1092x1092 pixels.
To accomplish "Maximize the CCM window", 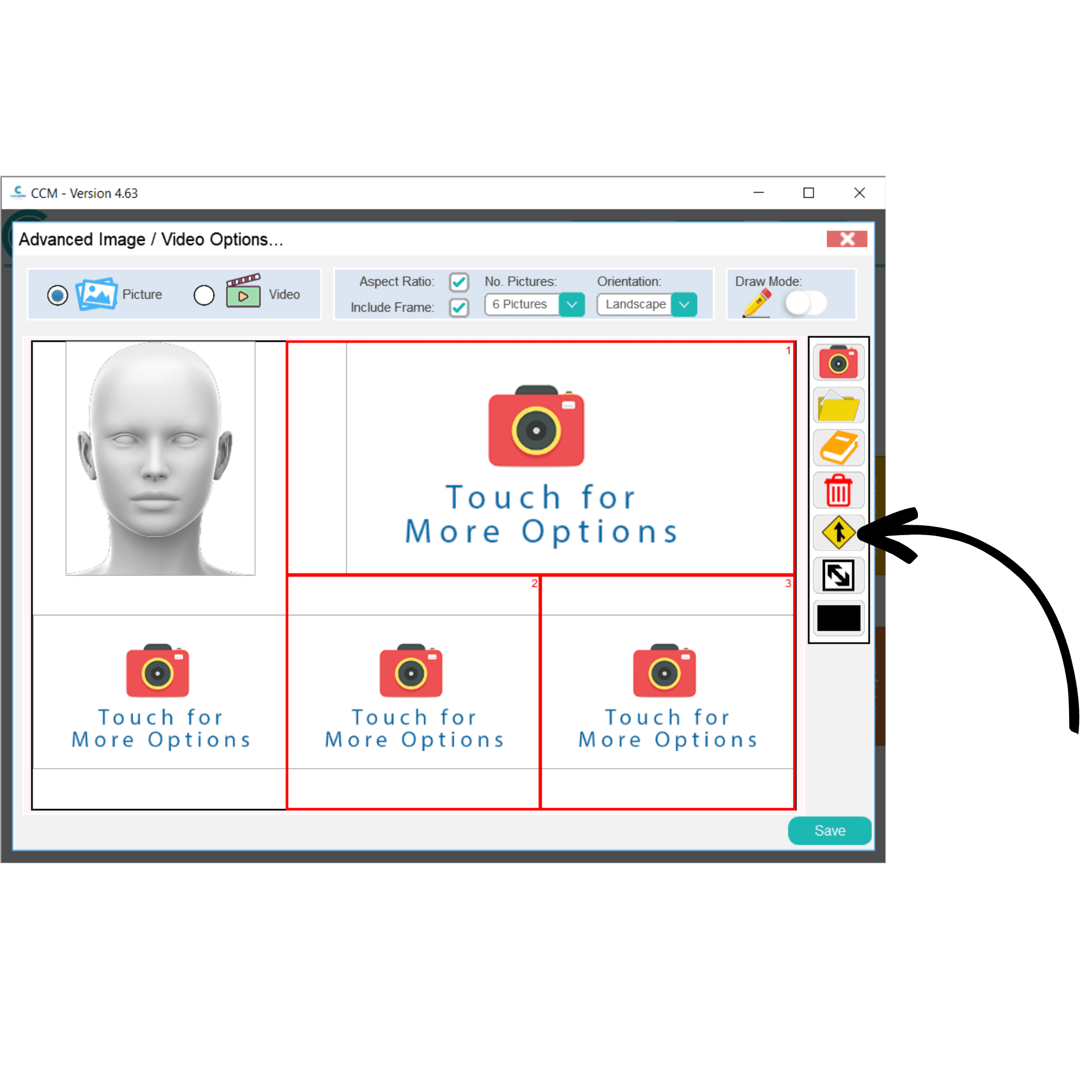I will [x=808, y=193].
